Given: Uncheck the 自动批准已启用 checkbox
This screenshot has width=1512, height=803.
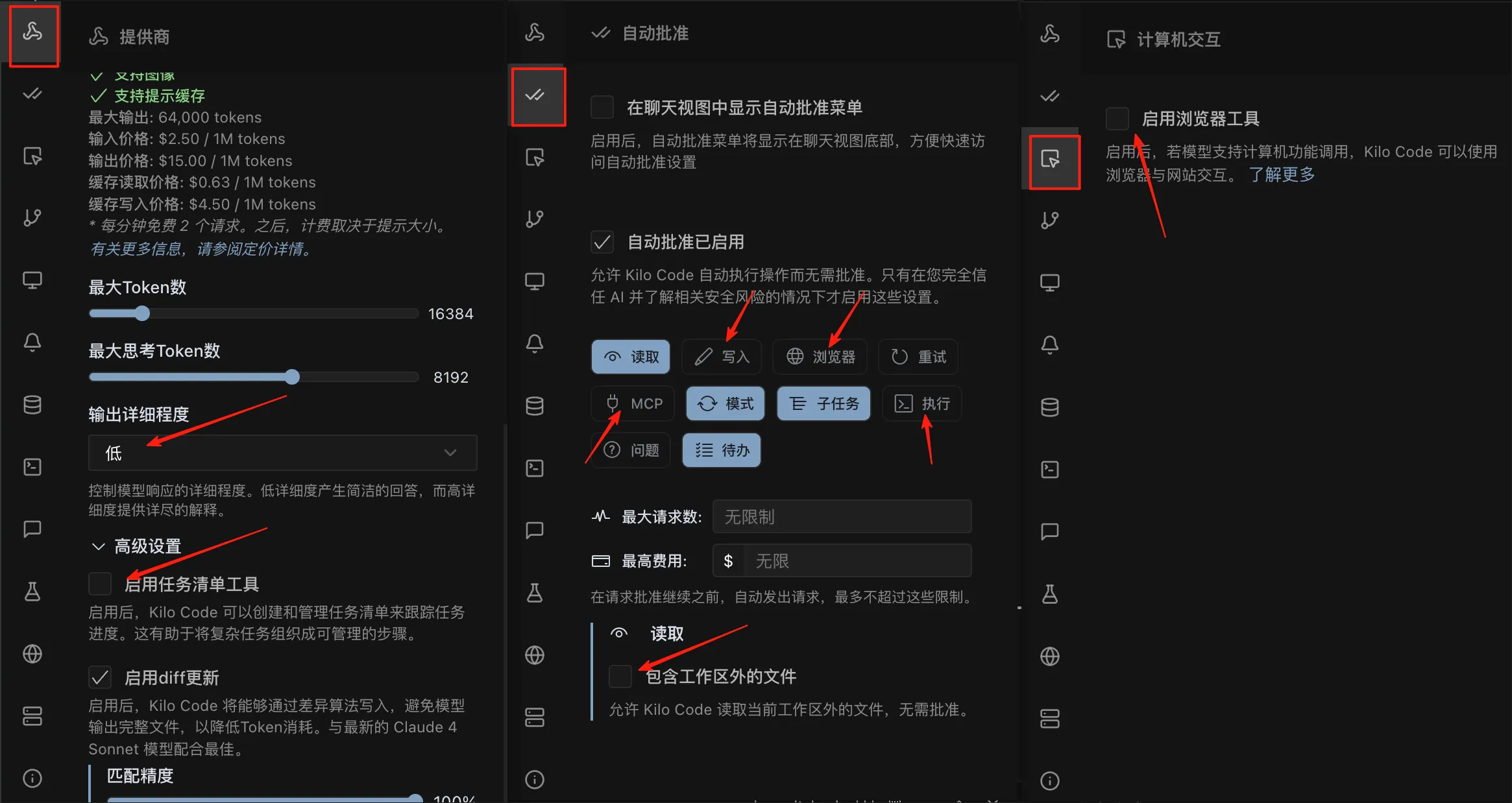Looking at the screenshot, I should [x=602, y=242].
